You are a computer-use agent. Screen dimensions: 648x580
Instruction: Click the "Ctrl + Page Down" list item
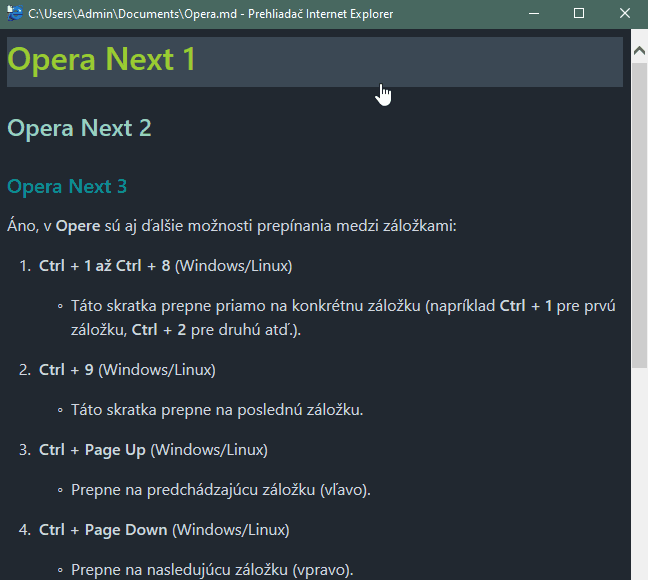(164, 530)
